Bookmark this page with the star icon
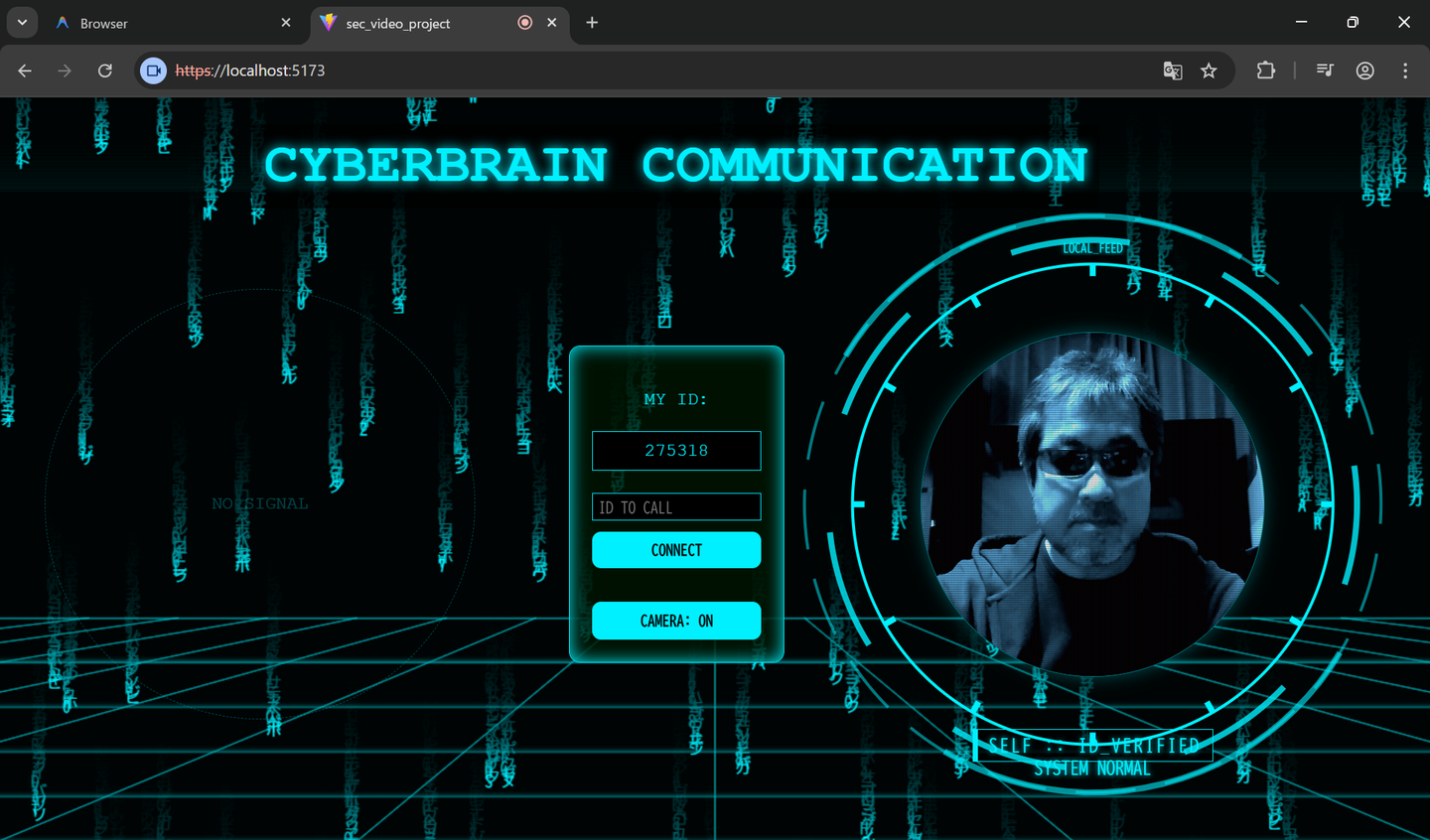 coord(1209,70)
